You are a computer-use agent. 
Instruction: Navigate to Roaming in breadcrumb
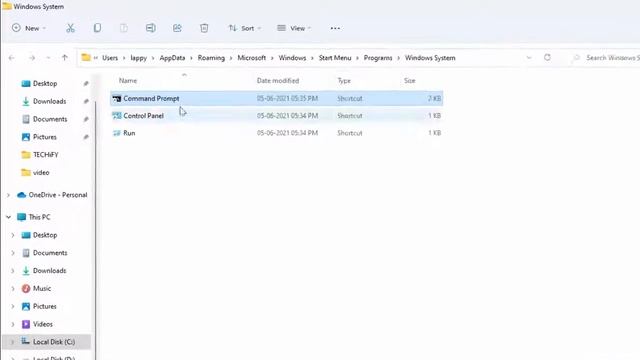(x=211, y=58)
